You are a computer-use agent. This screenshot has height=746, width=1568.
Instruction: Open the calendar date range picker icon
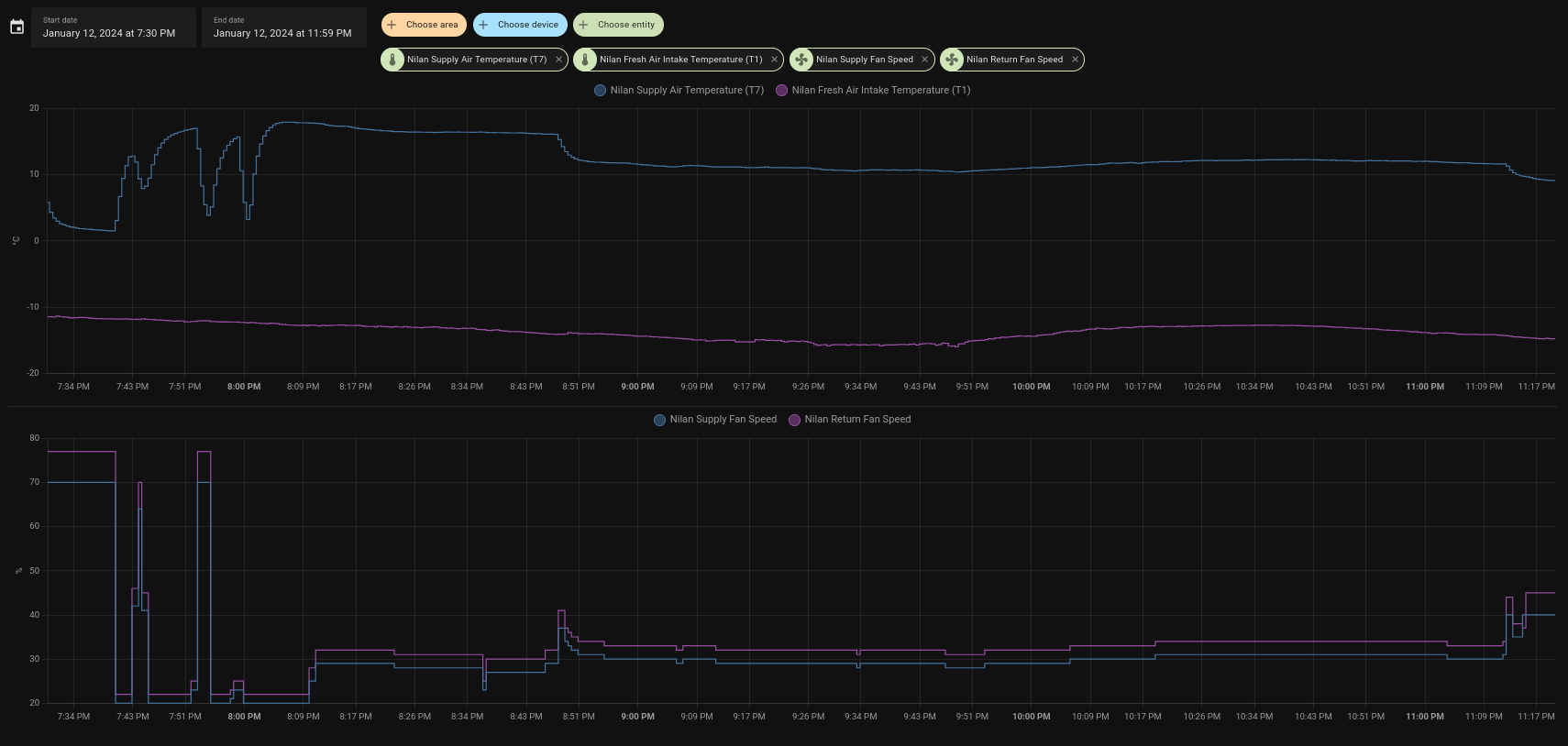point(17,27)
